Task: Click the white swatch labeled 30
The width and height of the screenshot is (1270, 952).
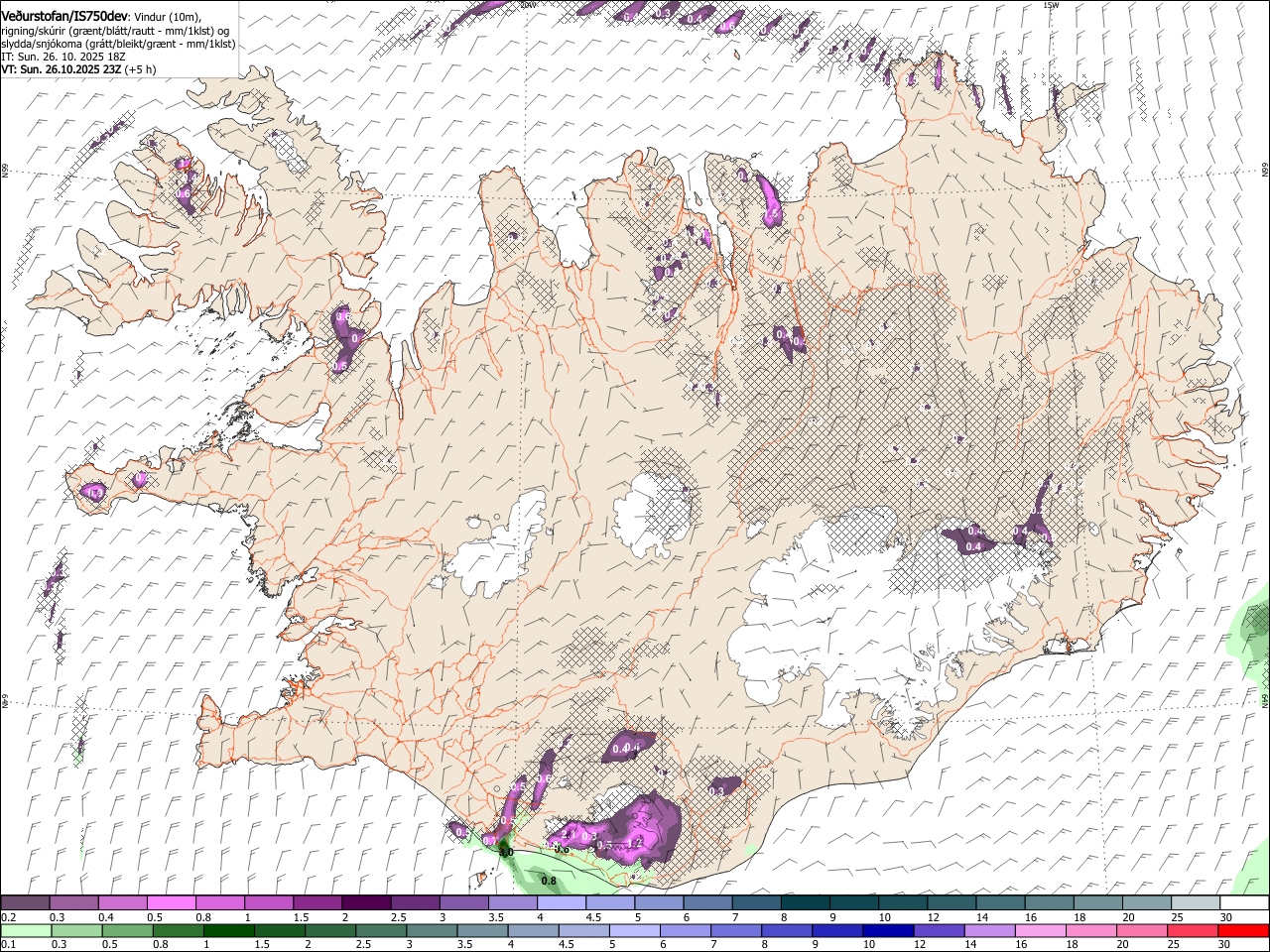Action: (1243, 903)
